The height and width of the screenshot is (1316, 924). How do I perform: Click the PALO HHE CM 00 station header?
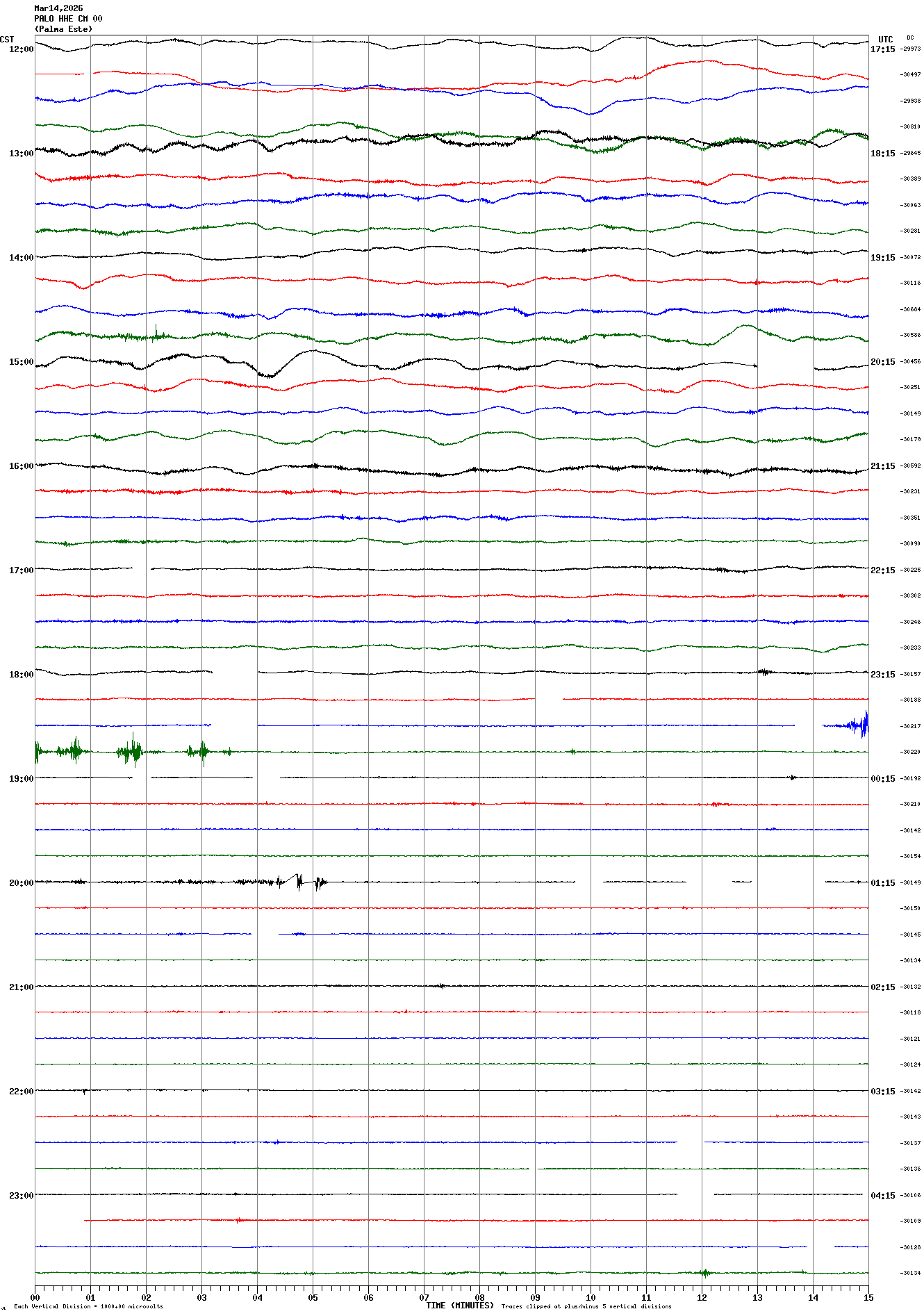(x=68, y=19)
